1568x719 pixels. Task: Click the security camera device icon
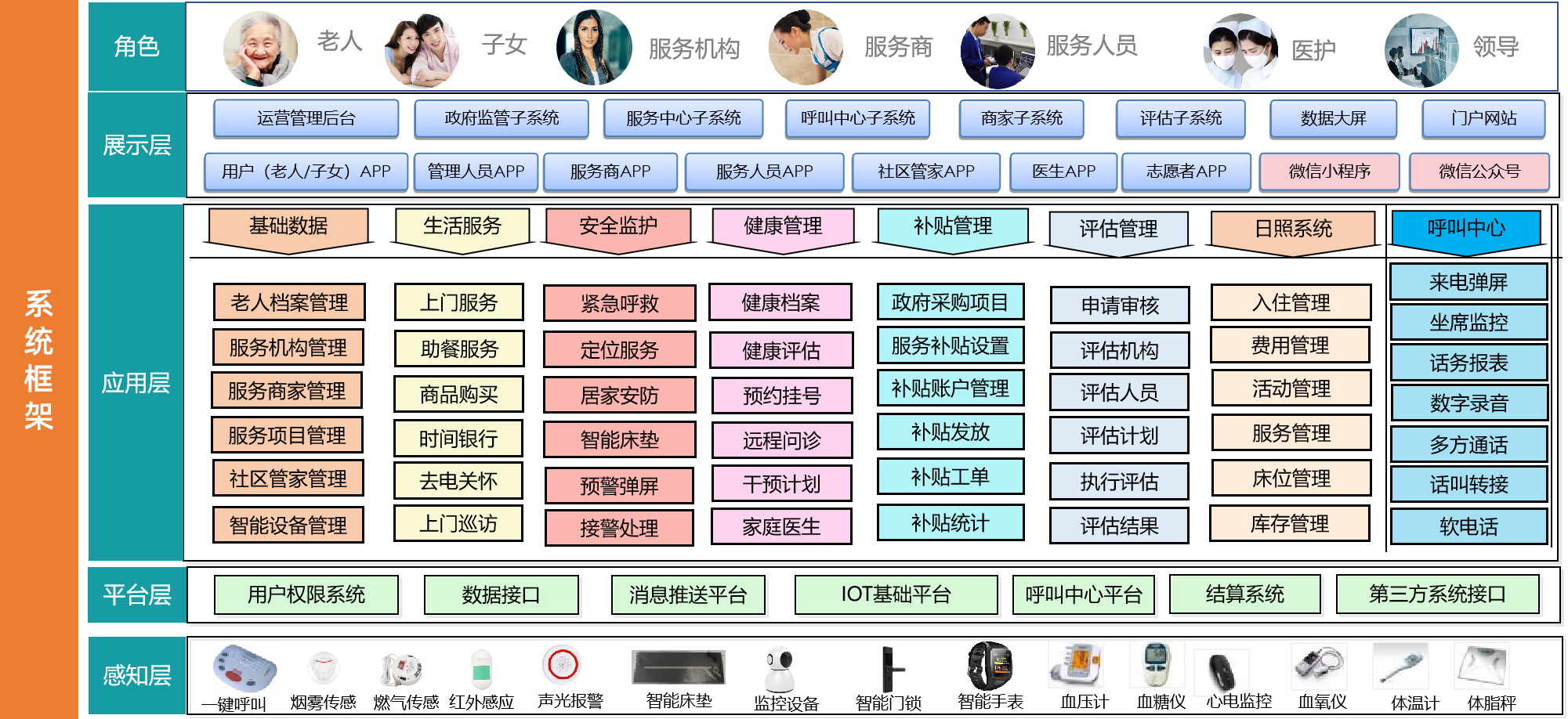(x=780, y=668)
